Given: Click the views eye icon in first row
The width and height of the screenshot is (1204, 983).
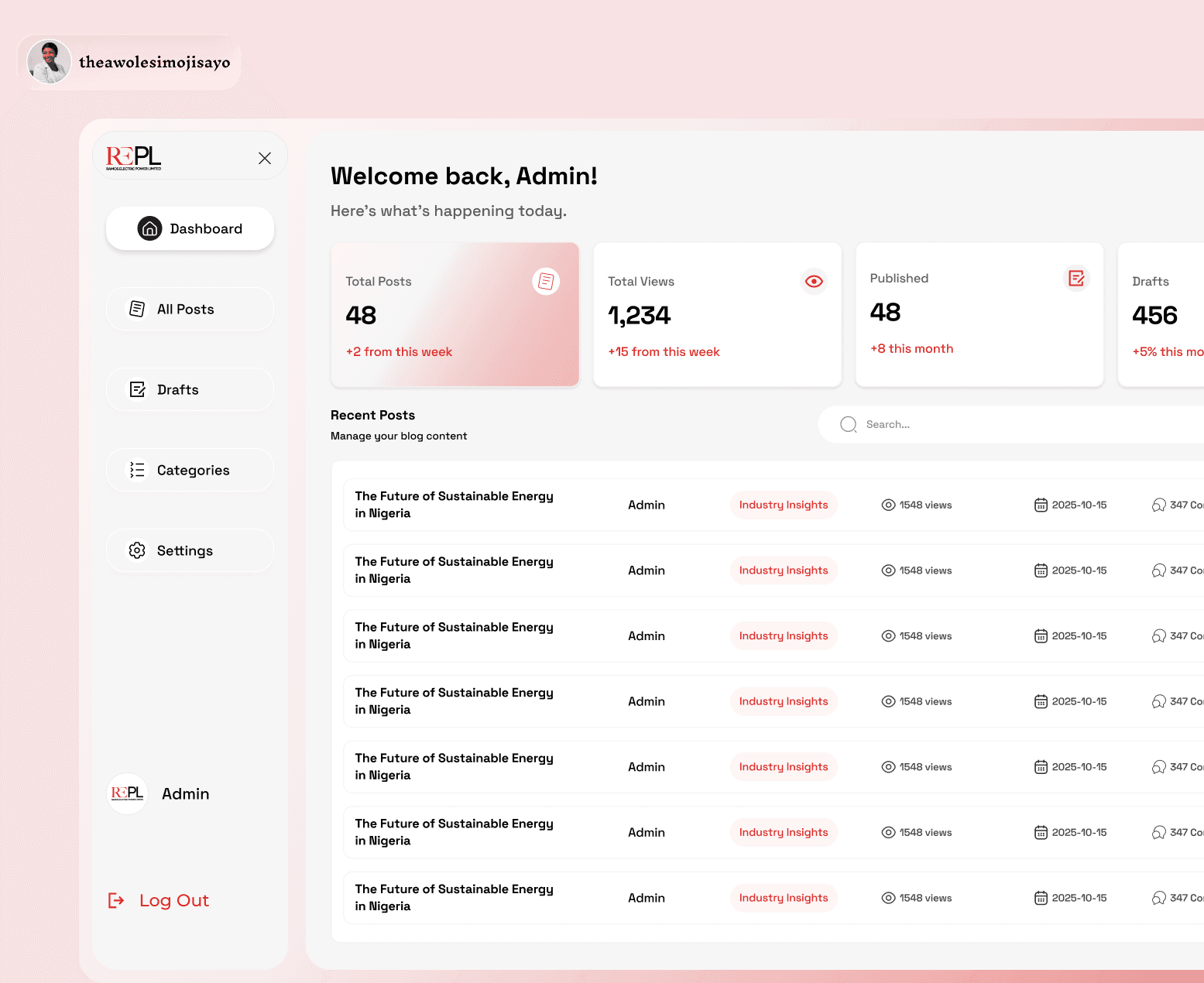Looking at the screenshot, I should point(889,505).
